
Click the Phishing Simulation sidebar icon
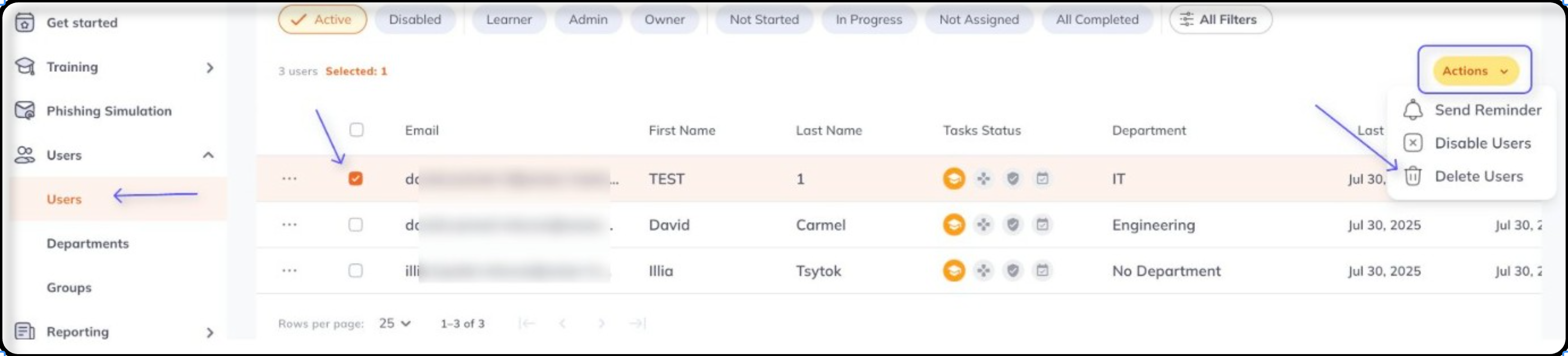click(25, 111)
